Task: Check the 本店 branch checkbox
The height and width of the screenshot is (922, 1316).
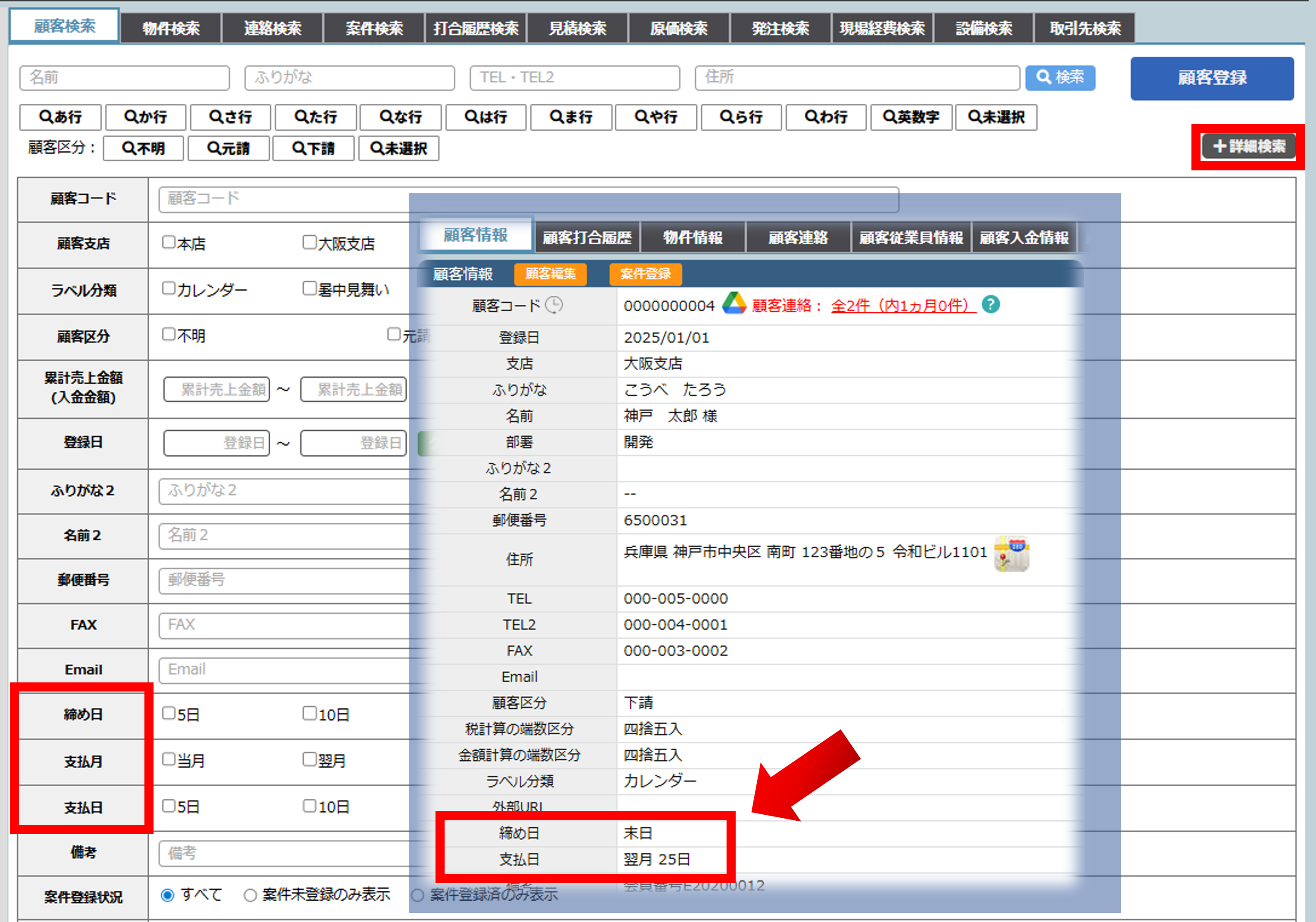Action: [x=169, y=242]
